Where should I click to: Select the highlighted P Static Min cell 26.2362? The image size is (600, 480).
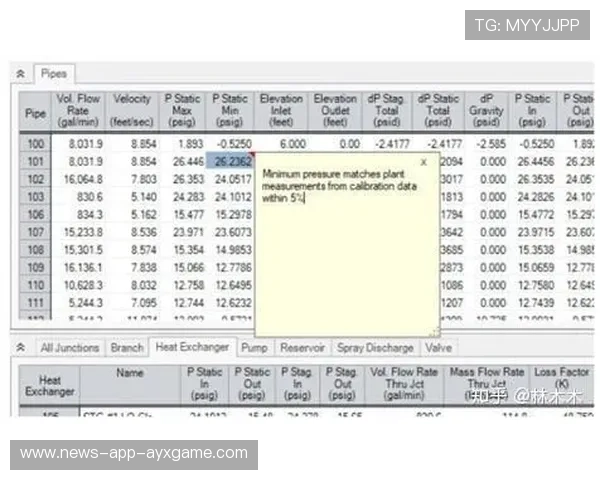point(232,161)
